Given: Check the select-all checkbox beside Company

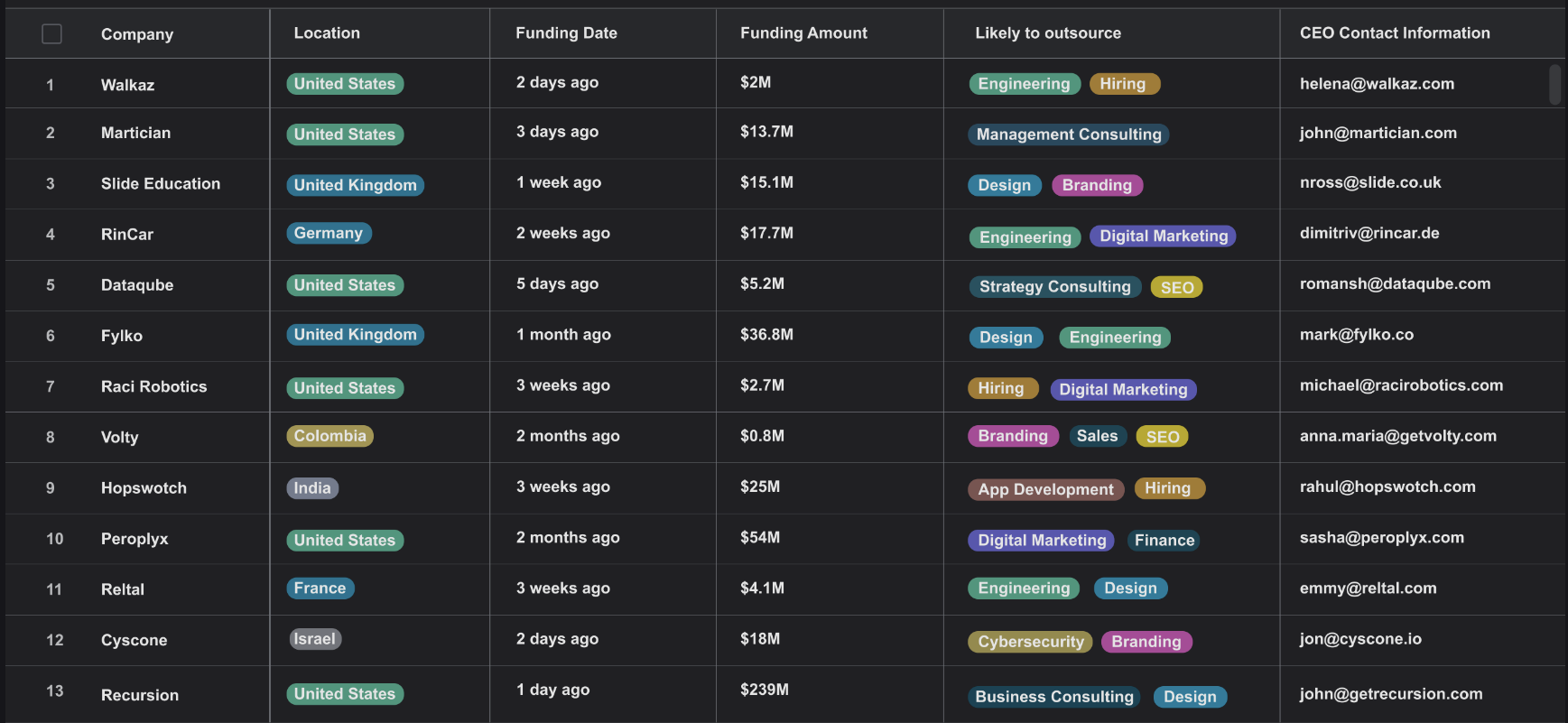Looking at the screenshot, I should 52,33.
